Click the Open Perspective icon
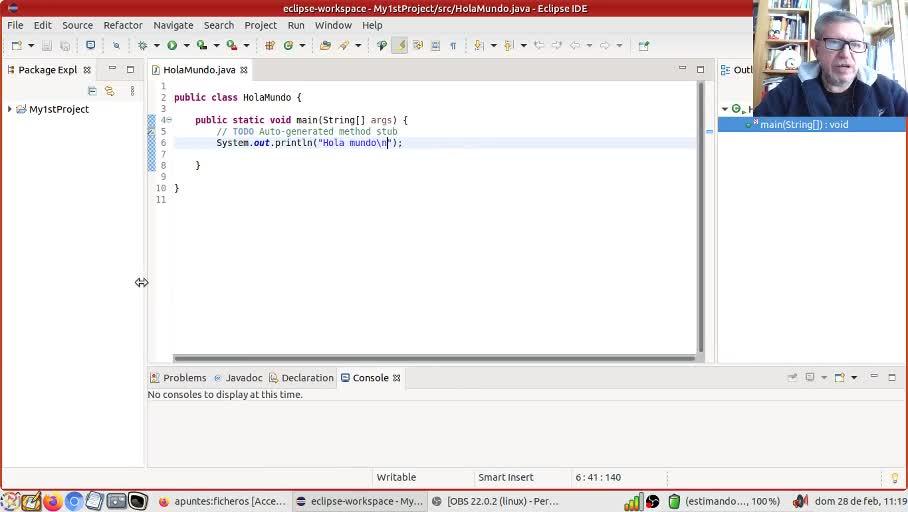This screenshot has width=908, height=512. pyautogui.click(x=643, y=45)
